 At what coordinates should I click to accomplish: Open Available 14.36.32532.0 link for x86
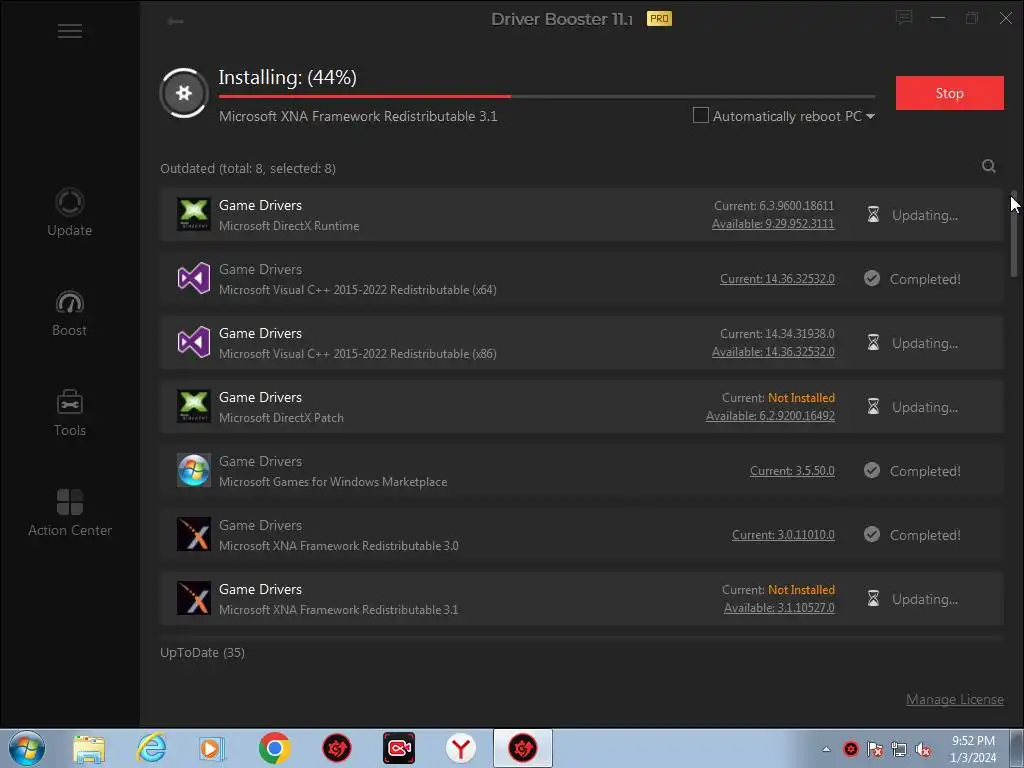coord(773,352)
